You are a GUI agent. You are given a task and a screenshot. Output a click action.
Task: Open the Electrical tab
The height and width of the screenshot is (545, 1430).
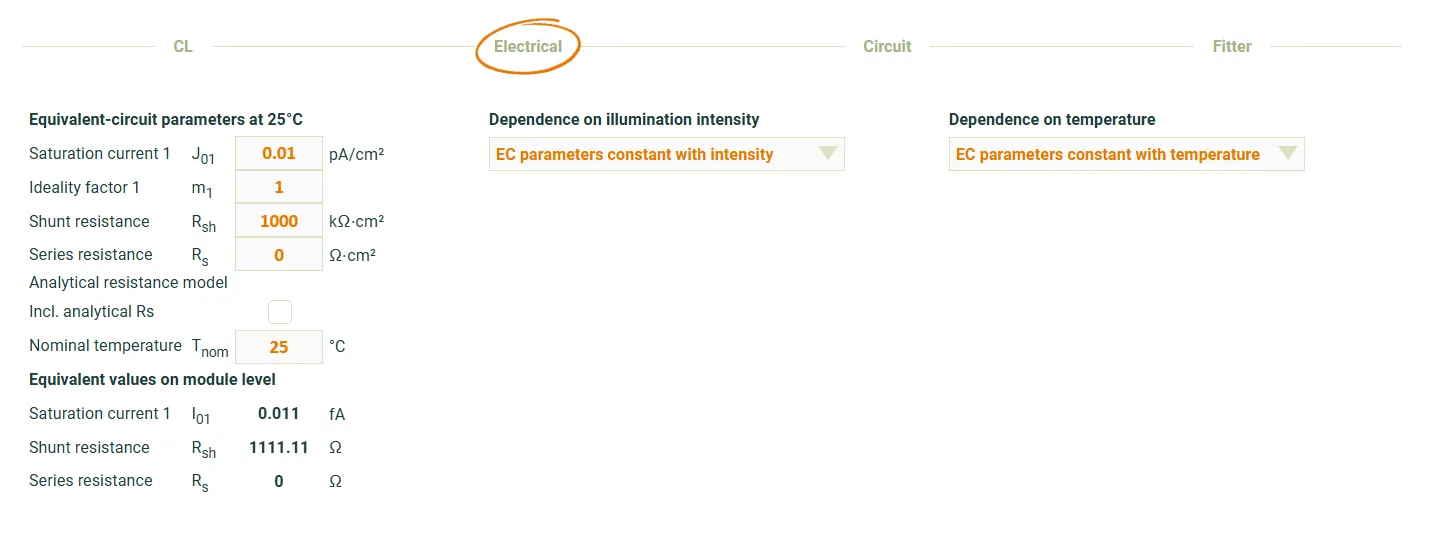pyautogui.click(x=528, y=46)
